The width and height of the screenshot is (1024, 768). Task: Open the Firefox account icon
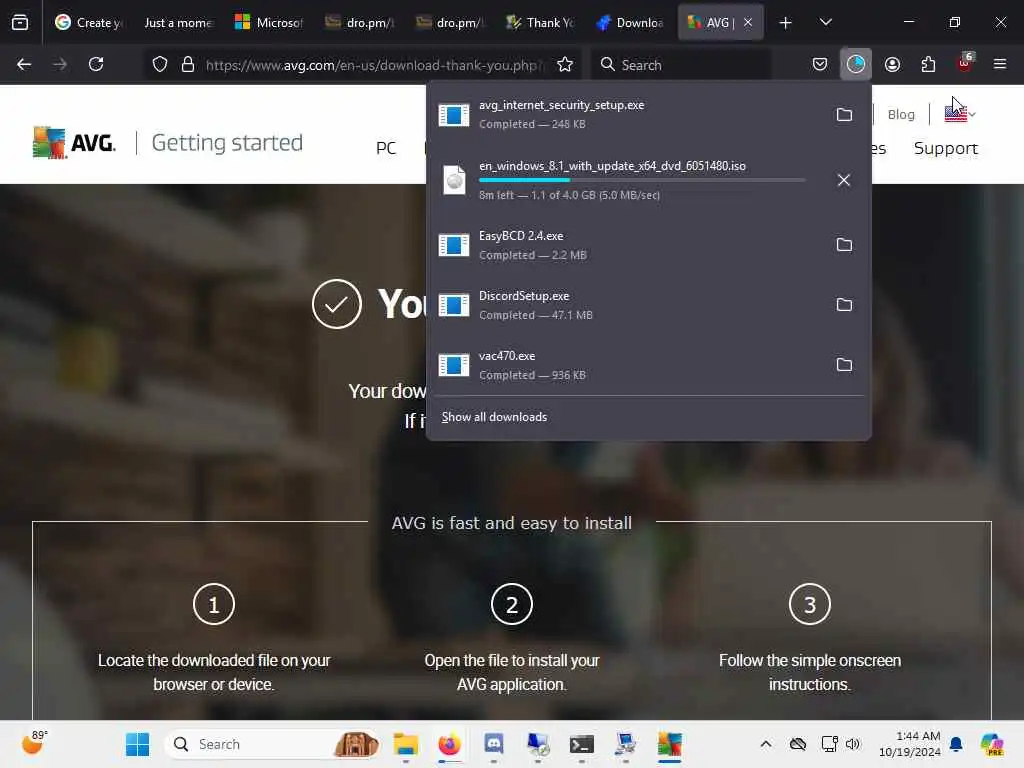[x=892, y=64]
